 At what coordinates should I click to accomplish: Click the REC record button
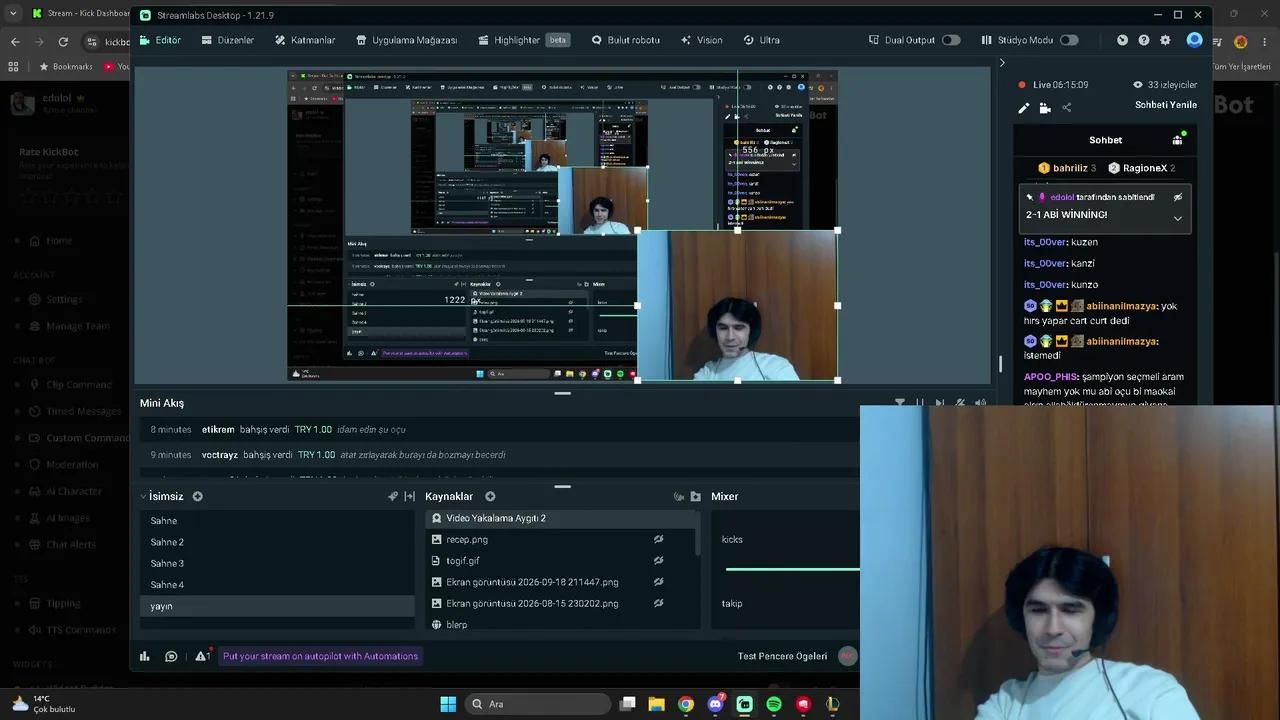(x=848, y=656)
